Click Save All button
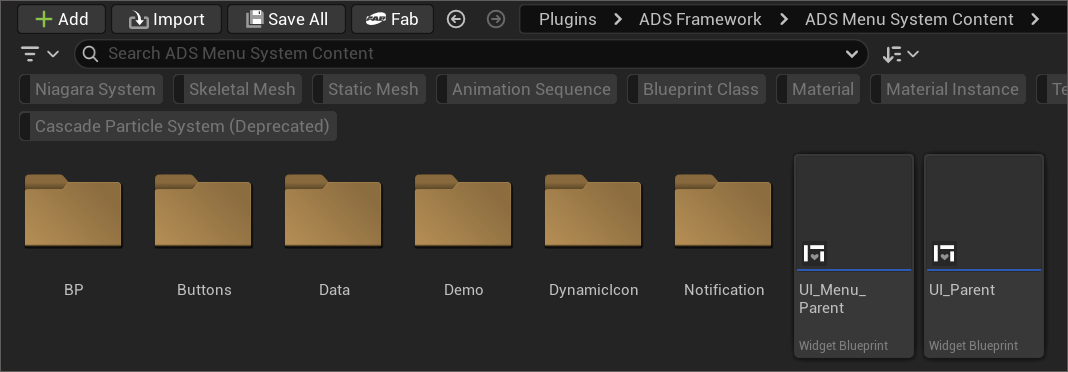Image resolution: width=1068 pixels, height=372 pixels. 286,19
